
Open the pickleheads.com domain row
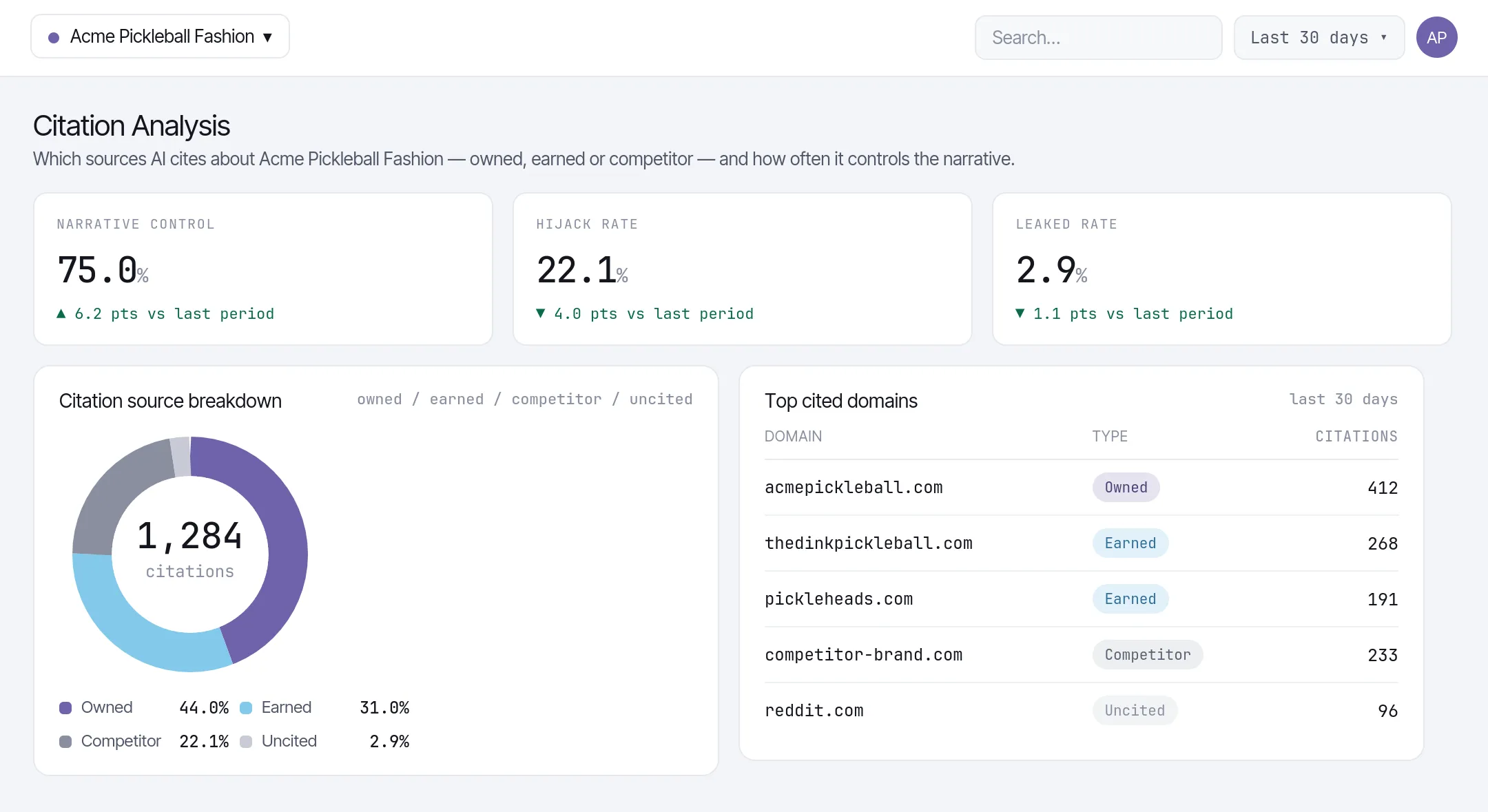[x=1081, y=599]
